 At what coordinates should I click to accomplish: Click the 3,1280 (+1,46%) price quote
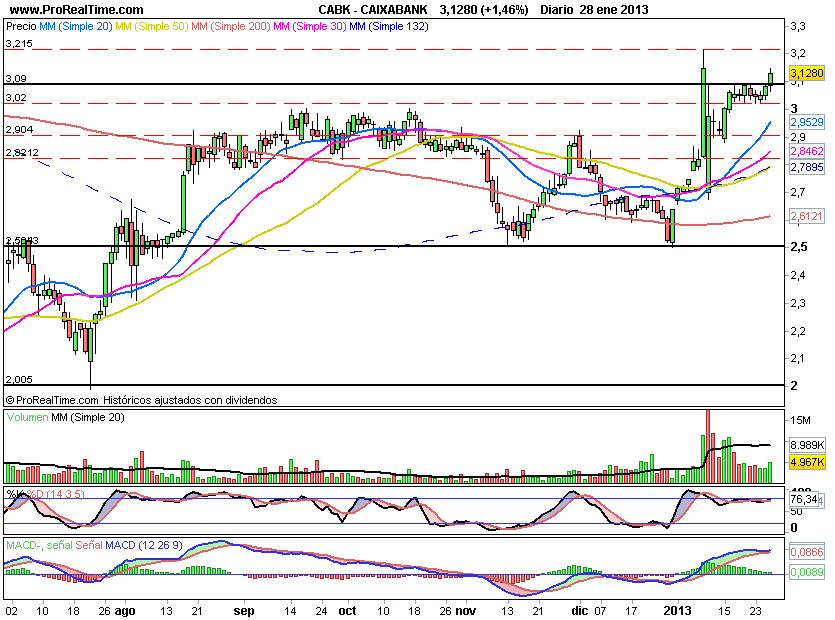[x=484, y=10]
